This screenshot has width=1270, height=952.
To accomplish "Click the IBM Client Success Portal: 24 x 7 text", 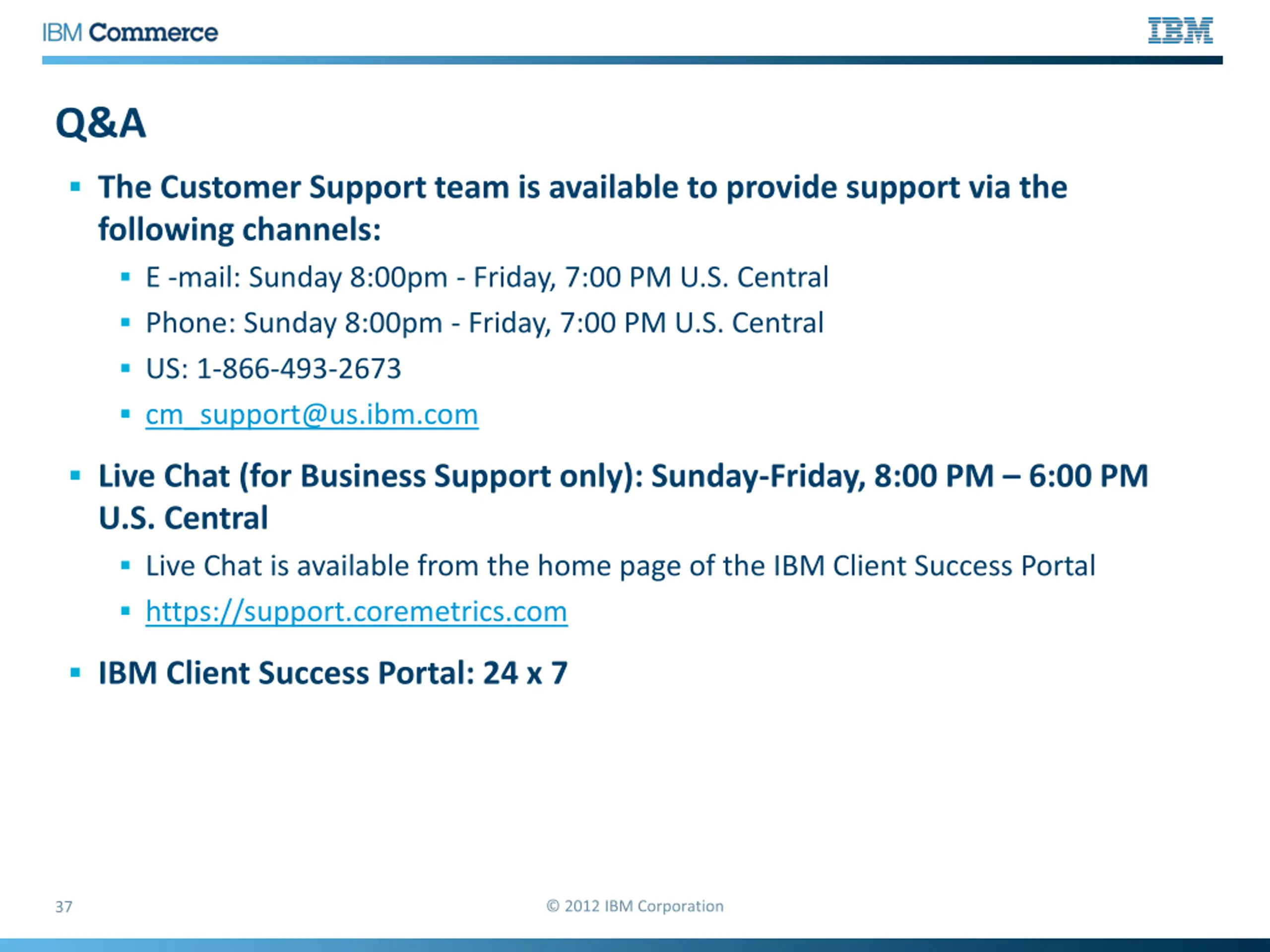I will (x=333, y=672).
